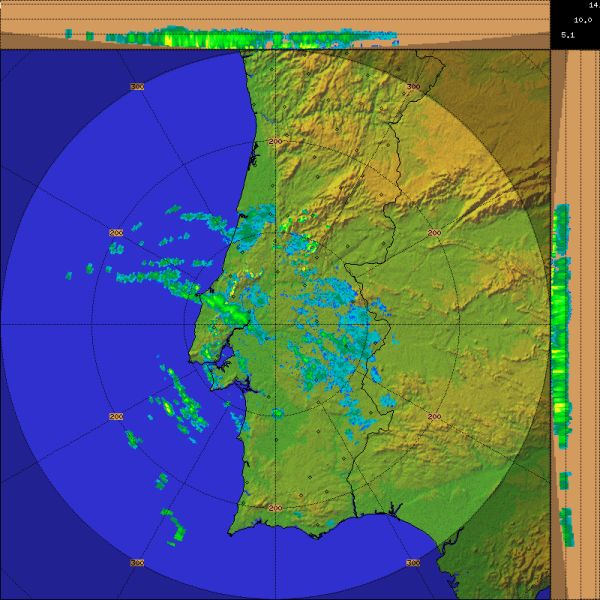Click the tall echo column in right cross-section strip

[x=561, y=330]
